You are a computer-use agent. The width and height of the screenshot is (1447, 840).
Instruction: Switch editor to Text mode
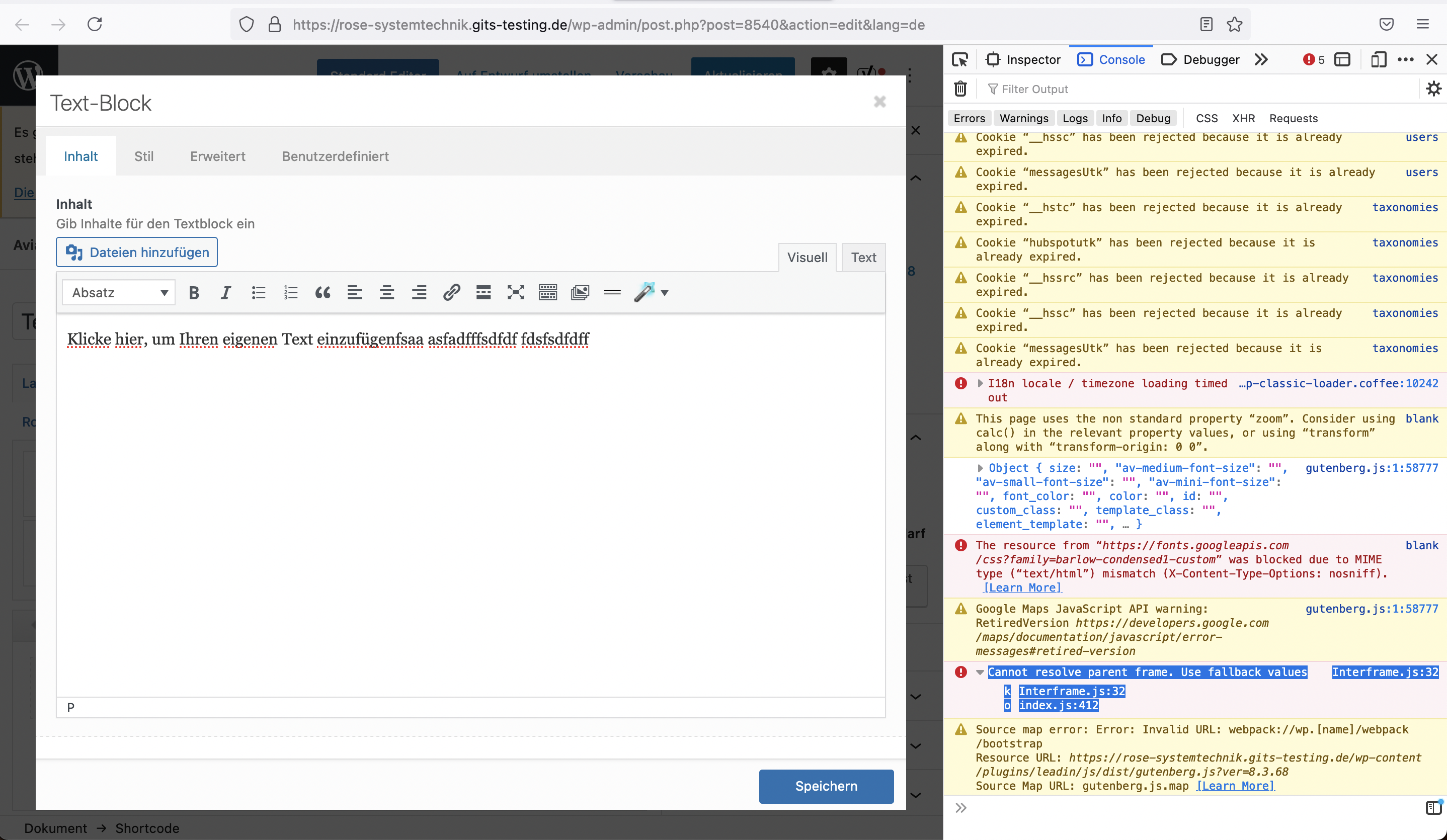pyautogui.click(x=863, y=257)
